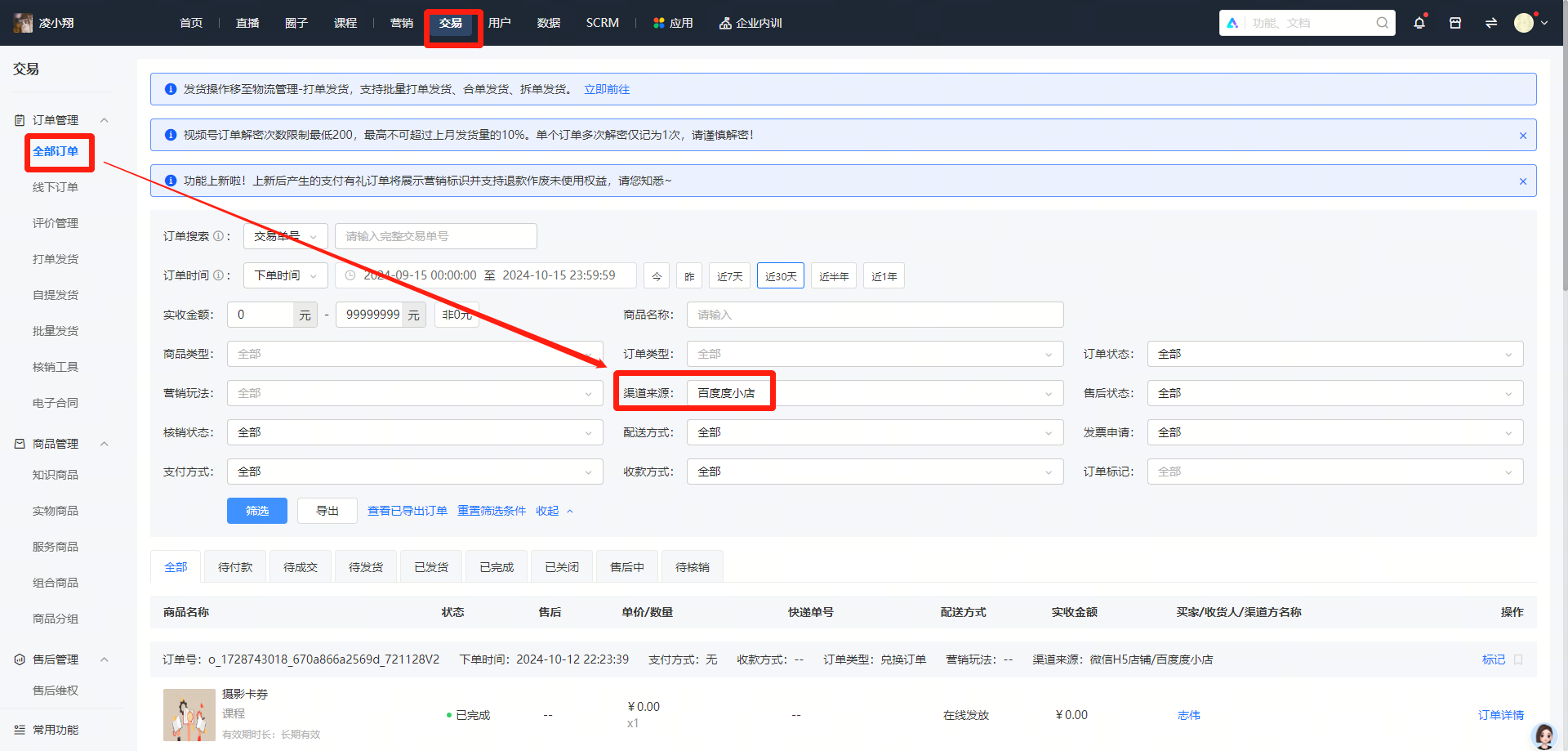The width and height of the screenshot is (1568, 751).
Task: Open the 营销 top menu
Action: (402, 23)
